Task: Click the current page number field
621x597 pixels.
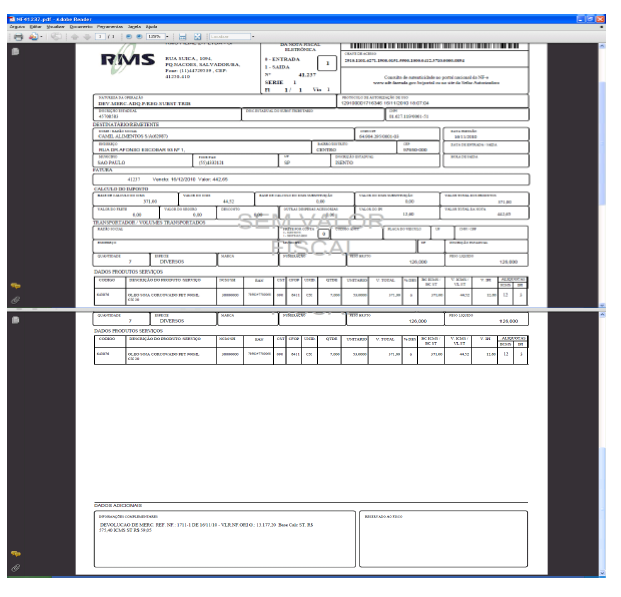Action: [100, 36]
